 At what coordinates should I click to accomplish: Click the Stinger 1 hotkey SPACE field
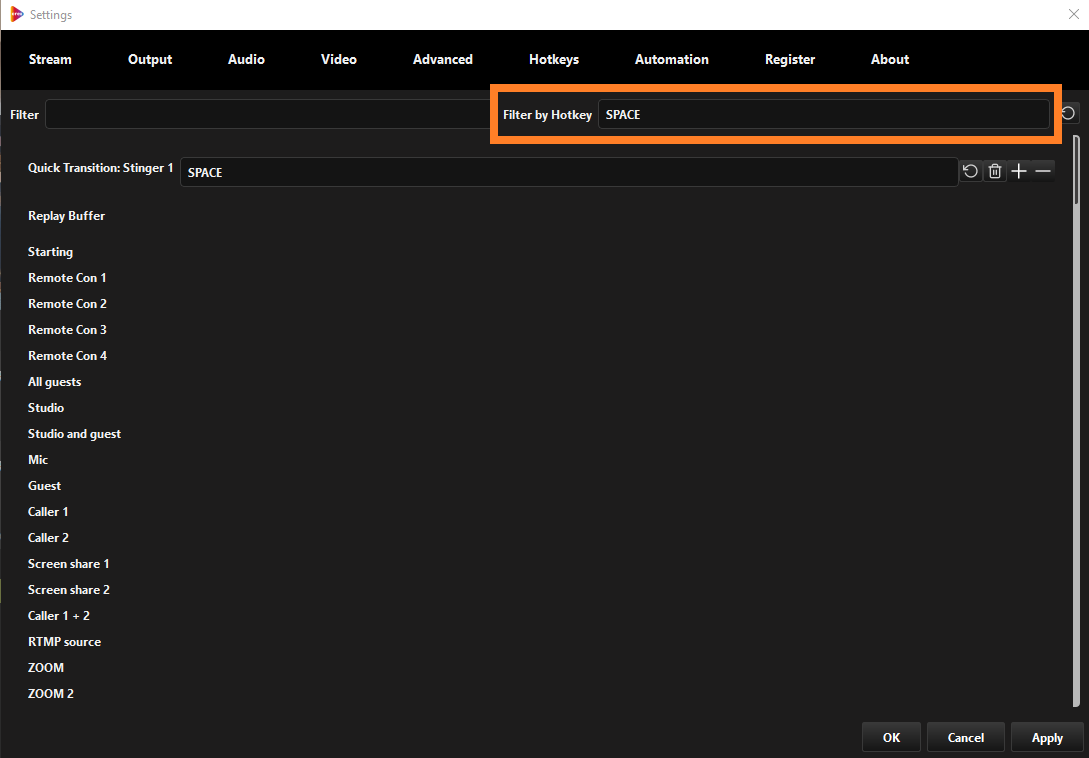[x=570, y=172]
